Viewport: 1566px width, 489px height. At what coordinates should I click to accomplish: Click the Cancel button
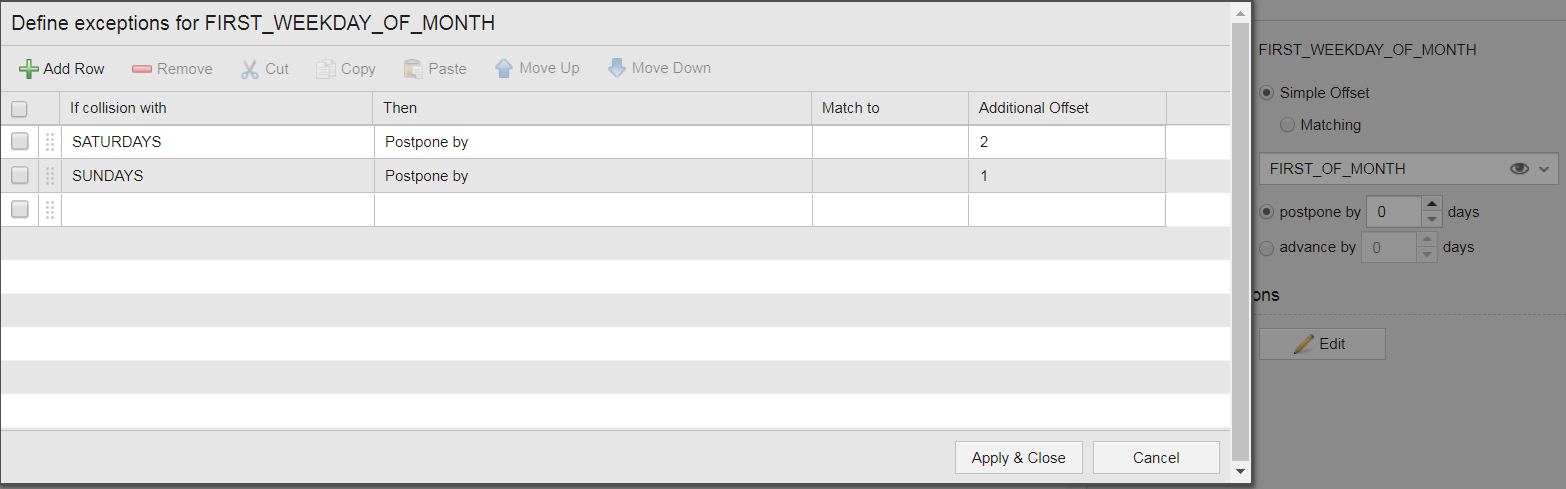(x=1156, y=457)
